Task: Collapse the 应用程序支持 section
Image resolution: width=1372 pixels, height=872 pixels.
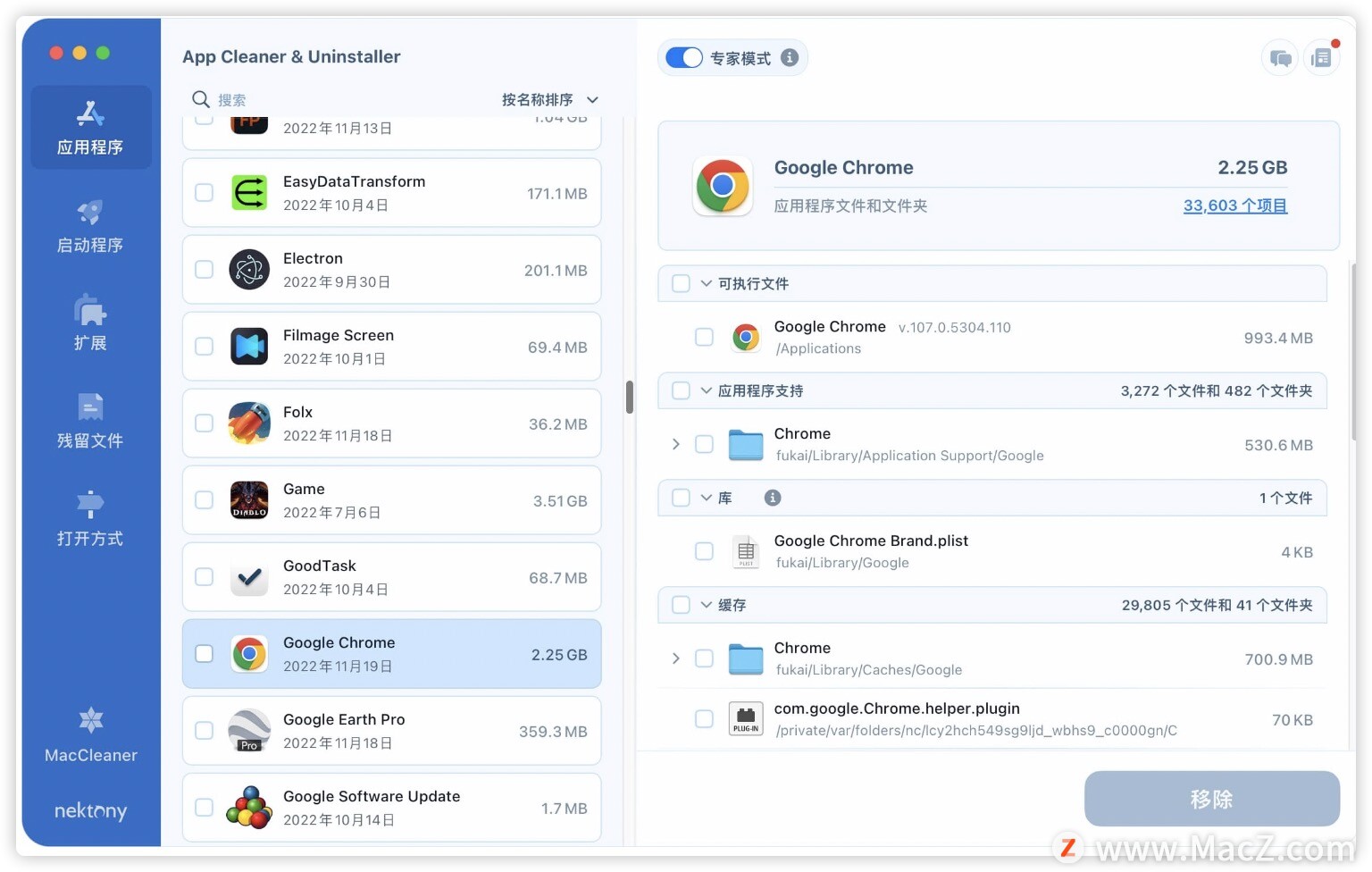Action: pyautogui.click(x=707, y=390)
